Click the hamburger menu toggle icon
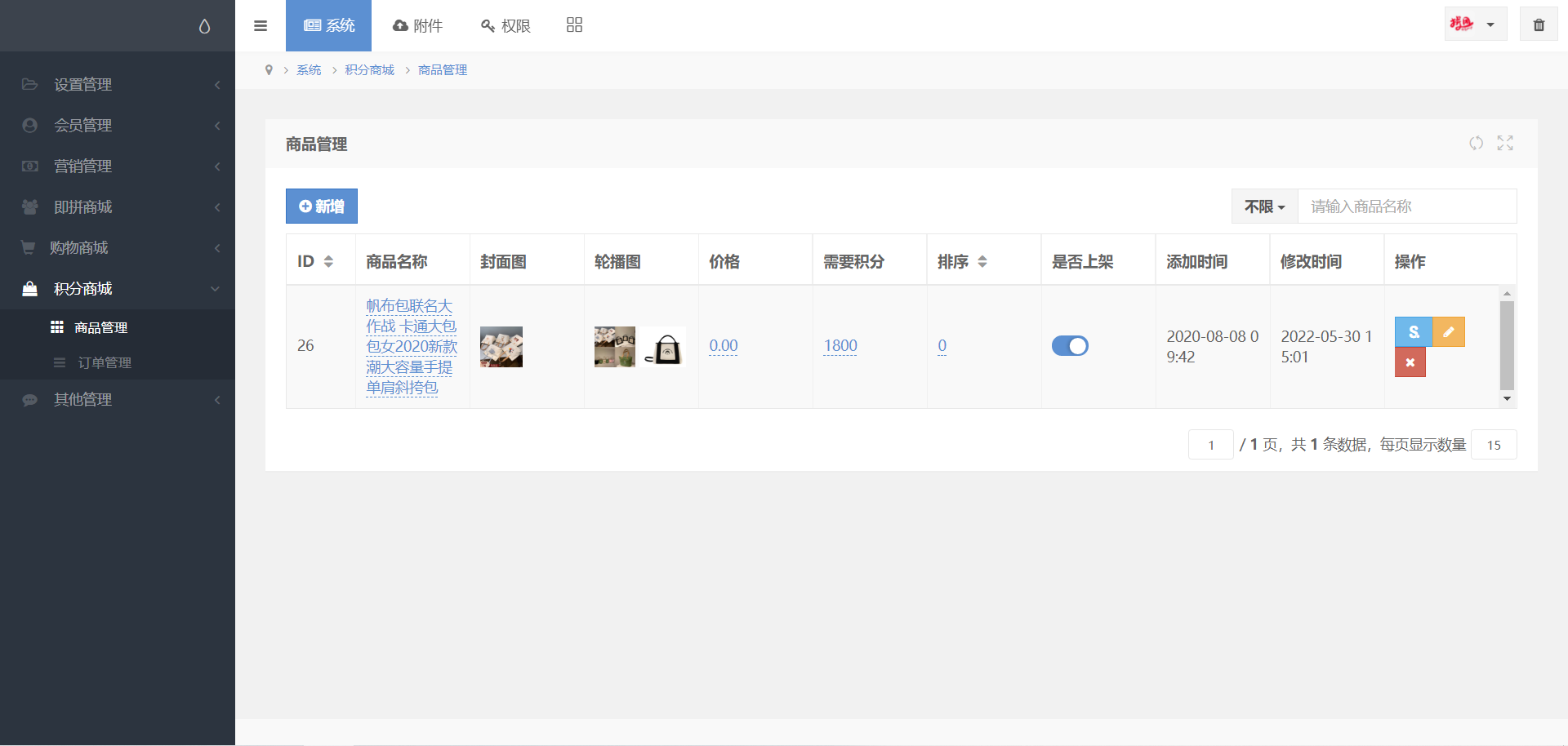This screenshot has width=1568, height=746. click(261, 26)
